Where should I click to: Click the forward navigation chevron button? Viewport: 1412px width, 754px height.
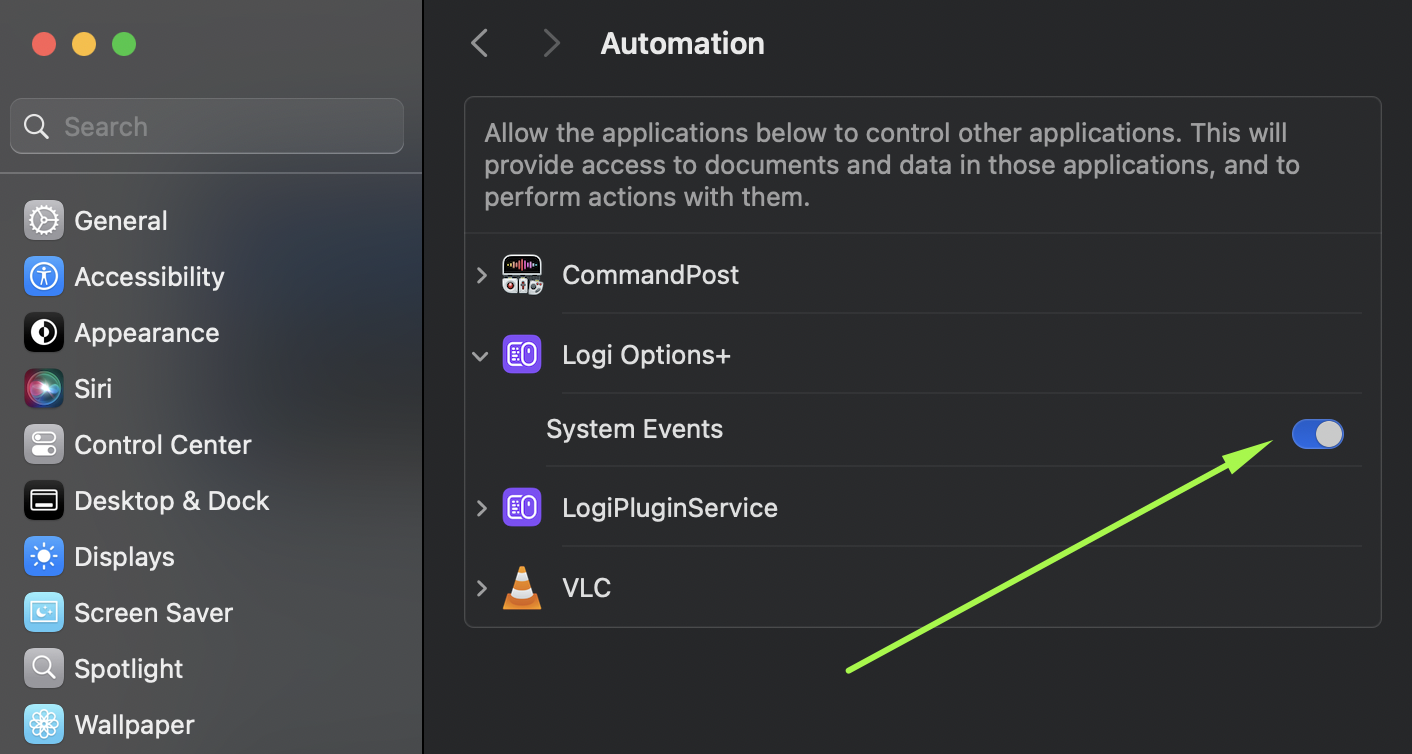(x=550, y=43)
